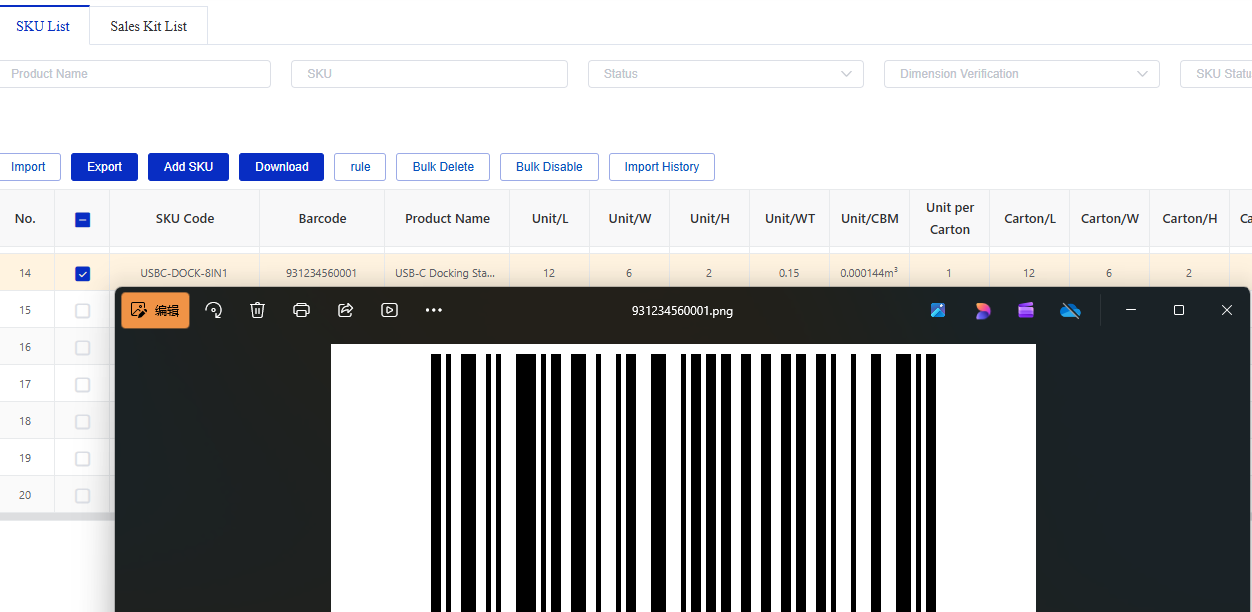The height and width of the screenshot is (612, 1252).
Task: Click the file name 931234560001.png title
Action: 682,310
